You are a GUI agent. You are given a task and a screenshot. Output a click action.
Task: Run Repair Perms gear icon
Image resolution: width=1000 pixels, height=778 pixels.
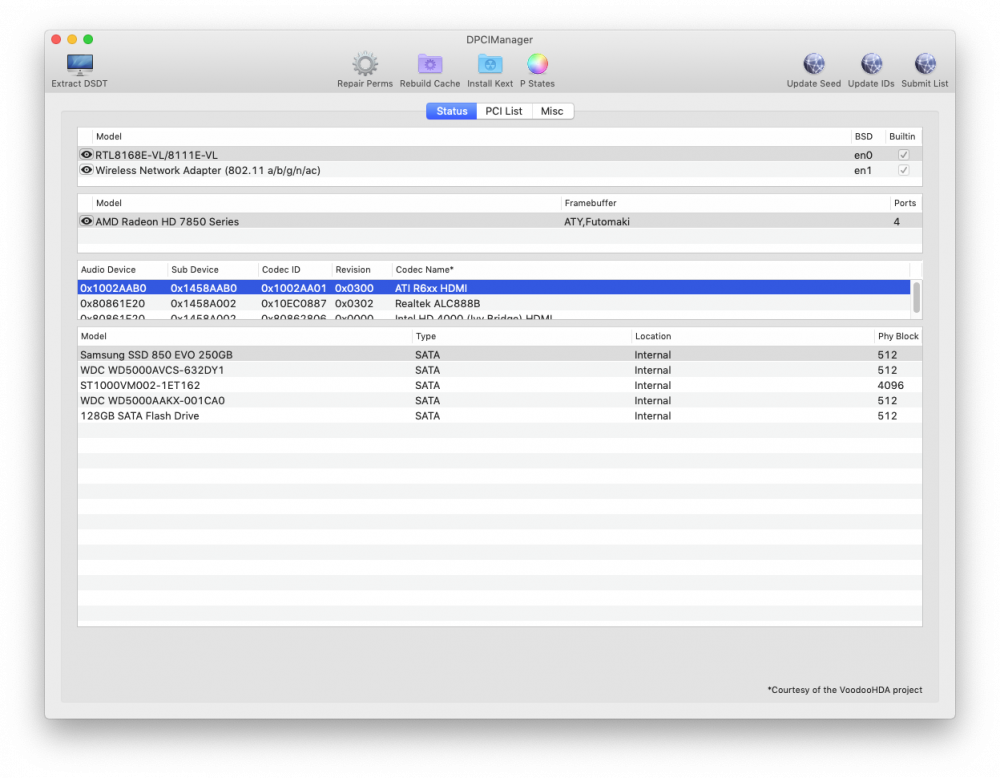[365, 64]
